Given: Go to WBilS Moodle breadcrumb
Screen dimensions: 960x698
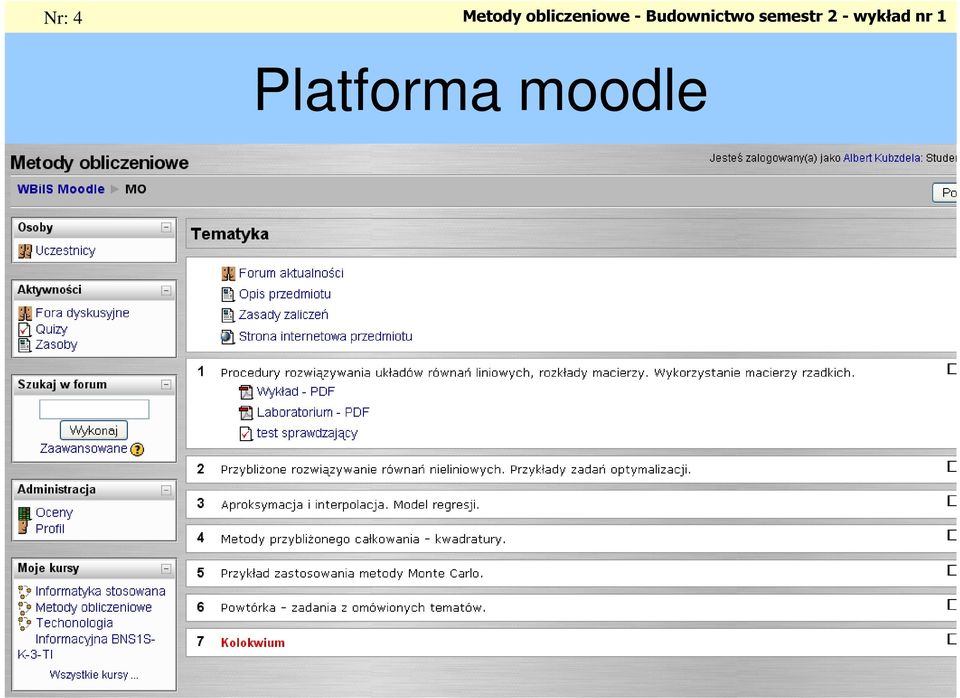Looking at the screenshot, I should [61, 189].
